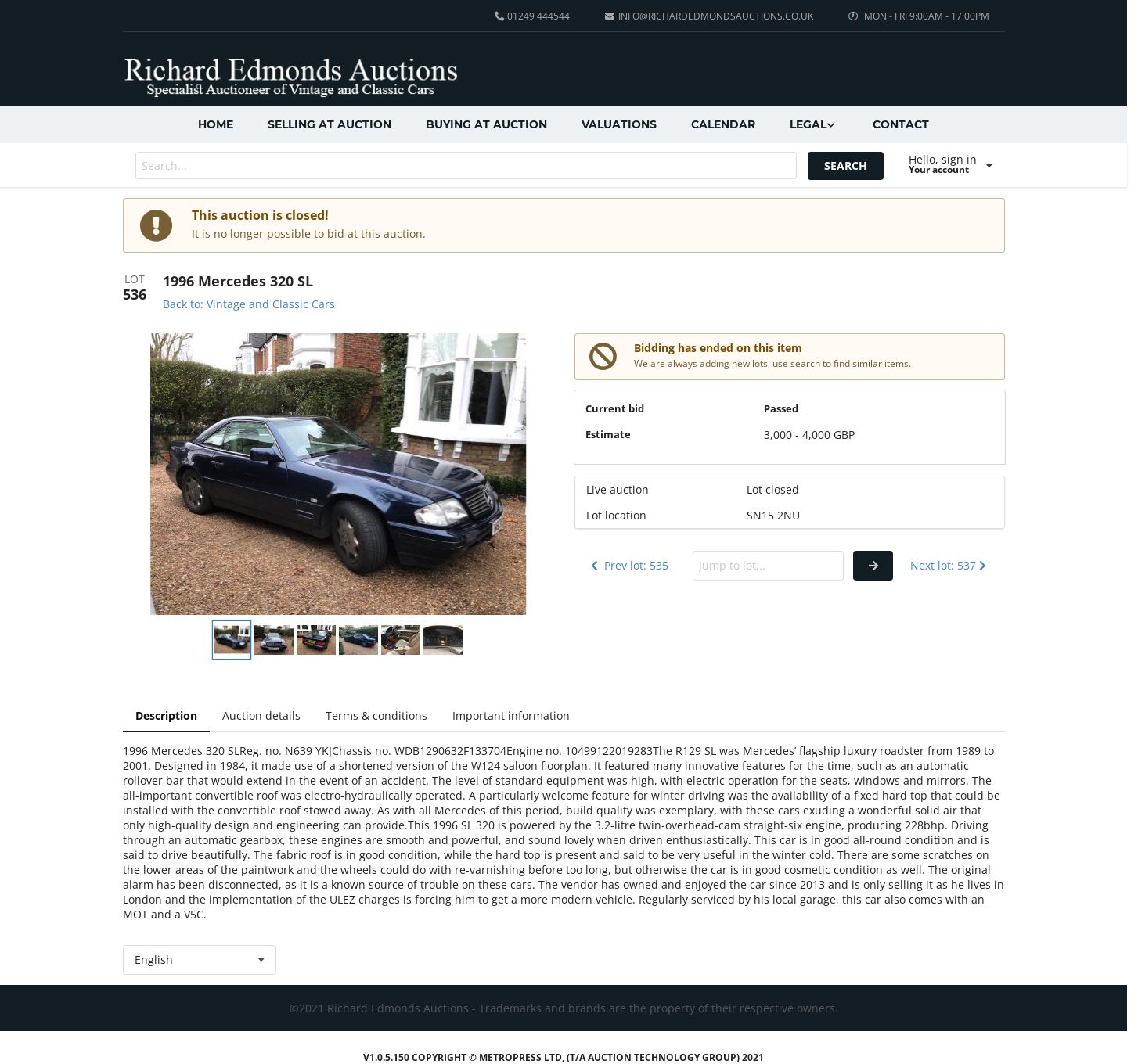Select the second car thumbnail image
This screenshot has height=1064, width=1138.
pyautogui.click(x=274, y=640)
